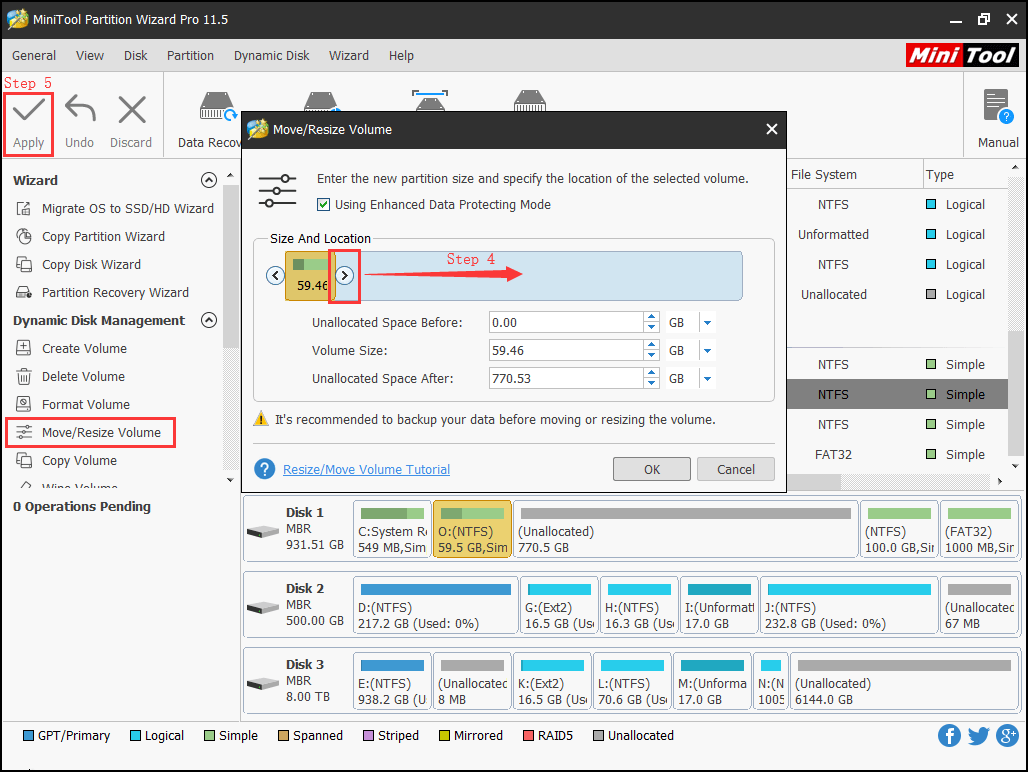Close the Move/Resize Volume dialog
This screenshot has height=772, width=1028.
(772, 130)
